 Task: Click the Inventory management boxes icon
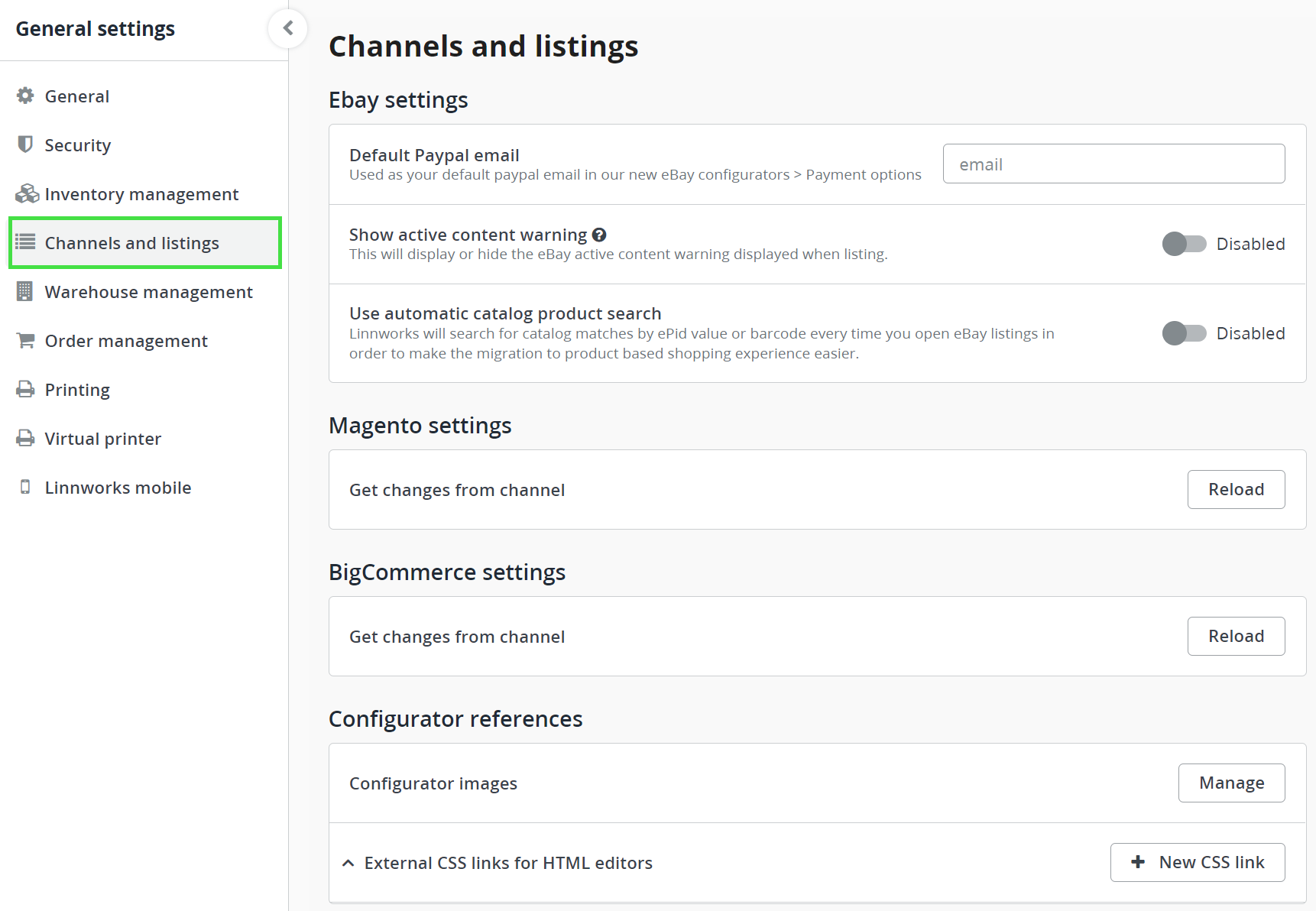tap(27, 193)
